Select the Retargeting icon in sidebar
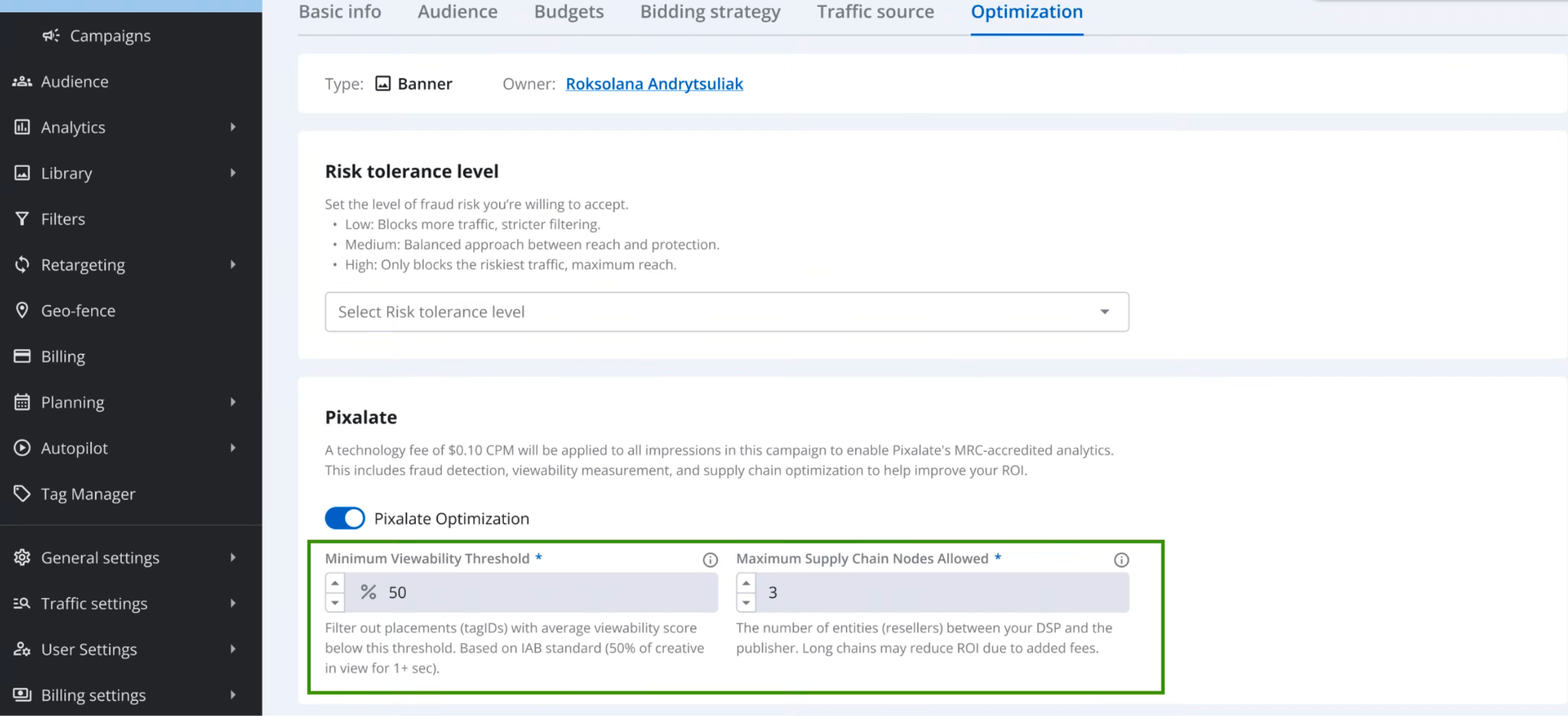 coord(22,264)
